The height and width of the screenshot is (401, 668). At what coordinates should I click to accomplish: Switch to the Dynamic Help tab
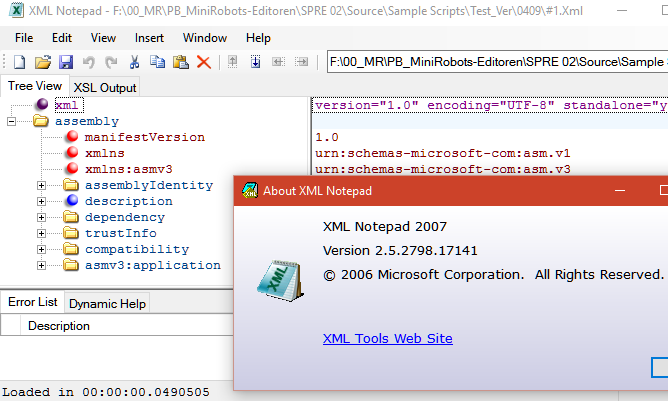click(107, 303)
